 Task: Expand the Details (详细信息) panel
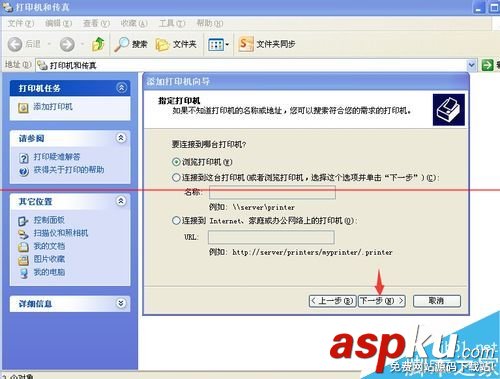(121, 303)
